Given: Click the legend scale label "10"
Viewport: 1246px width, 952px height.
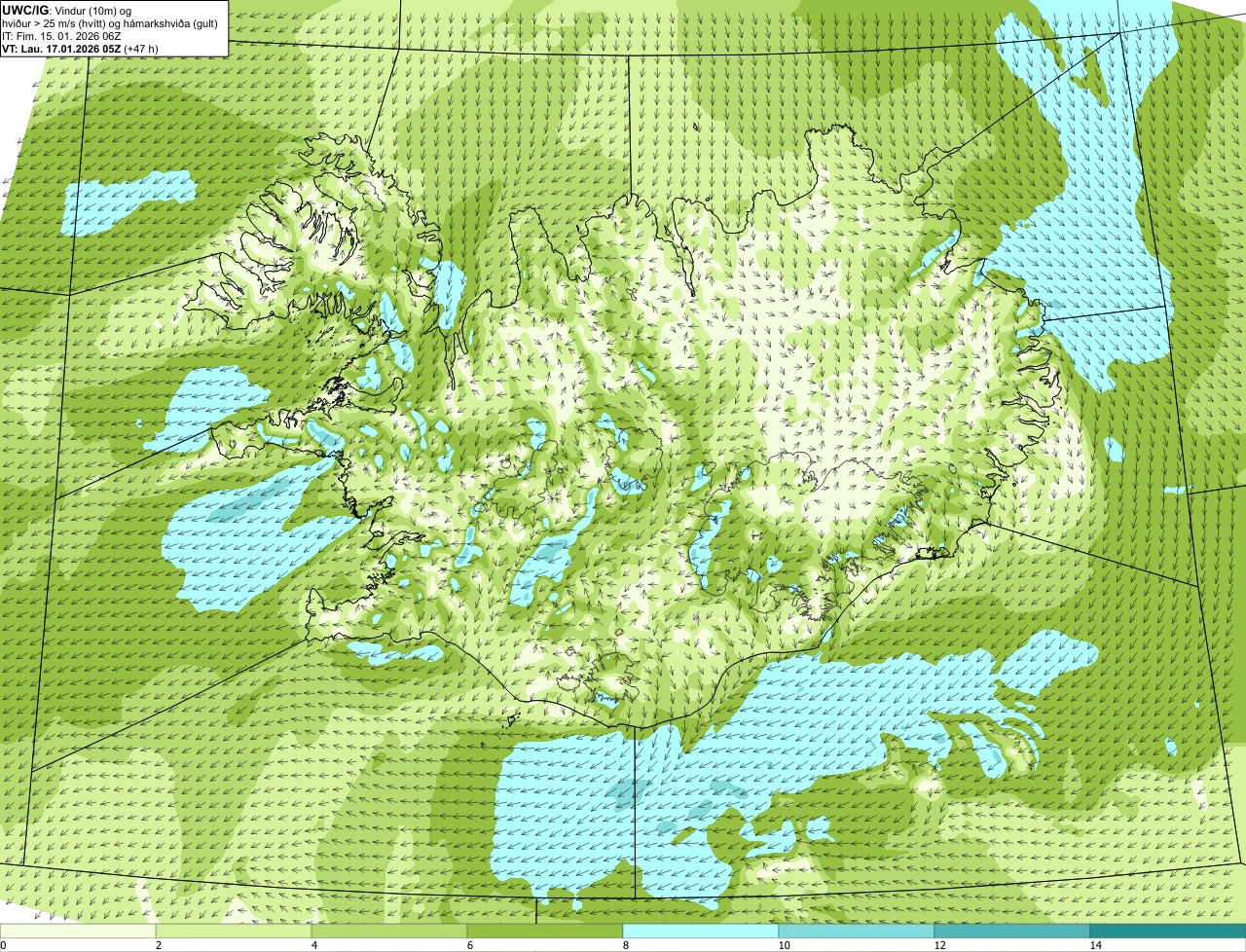Looking at the screenshot, I should click(x=784, y=945).
